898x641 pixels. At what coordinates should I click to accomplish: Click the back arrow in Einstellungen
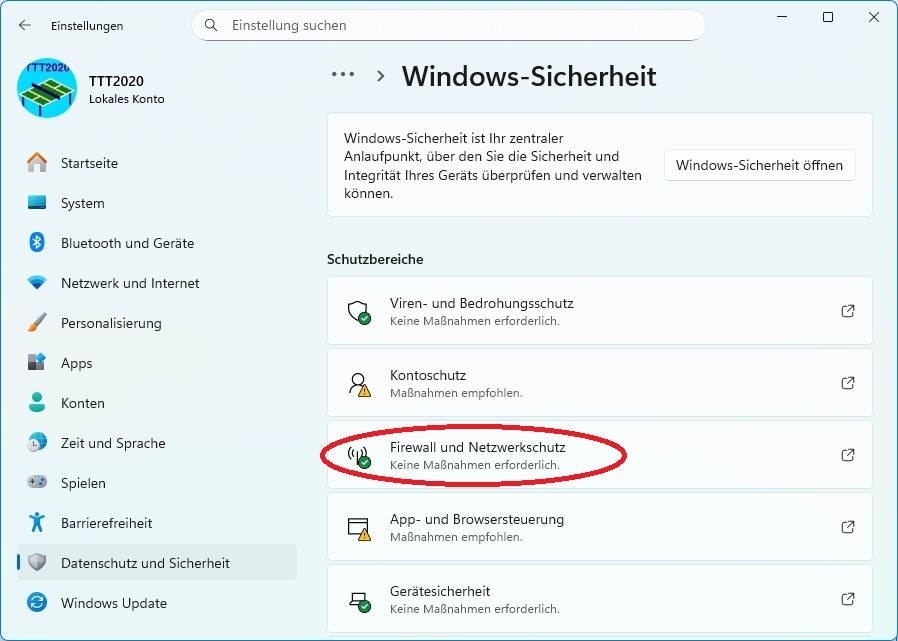point(25,25)
